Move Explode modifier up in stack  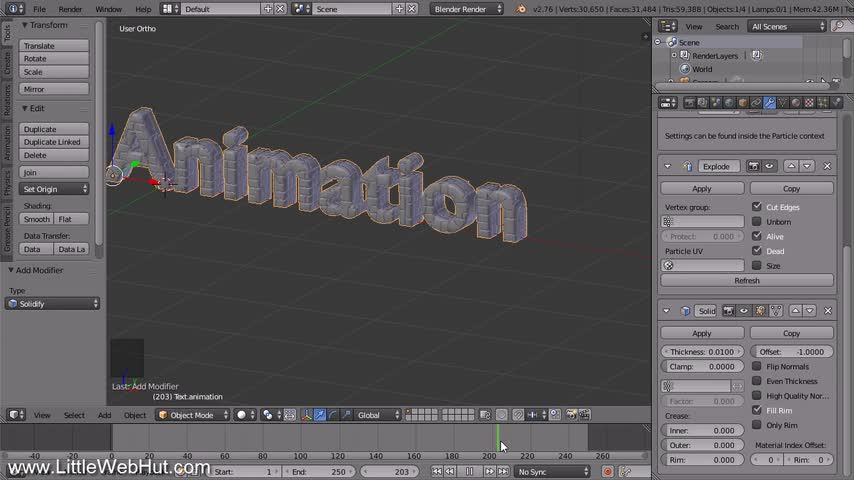point(791,166)
